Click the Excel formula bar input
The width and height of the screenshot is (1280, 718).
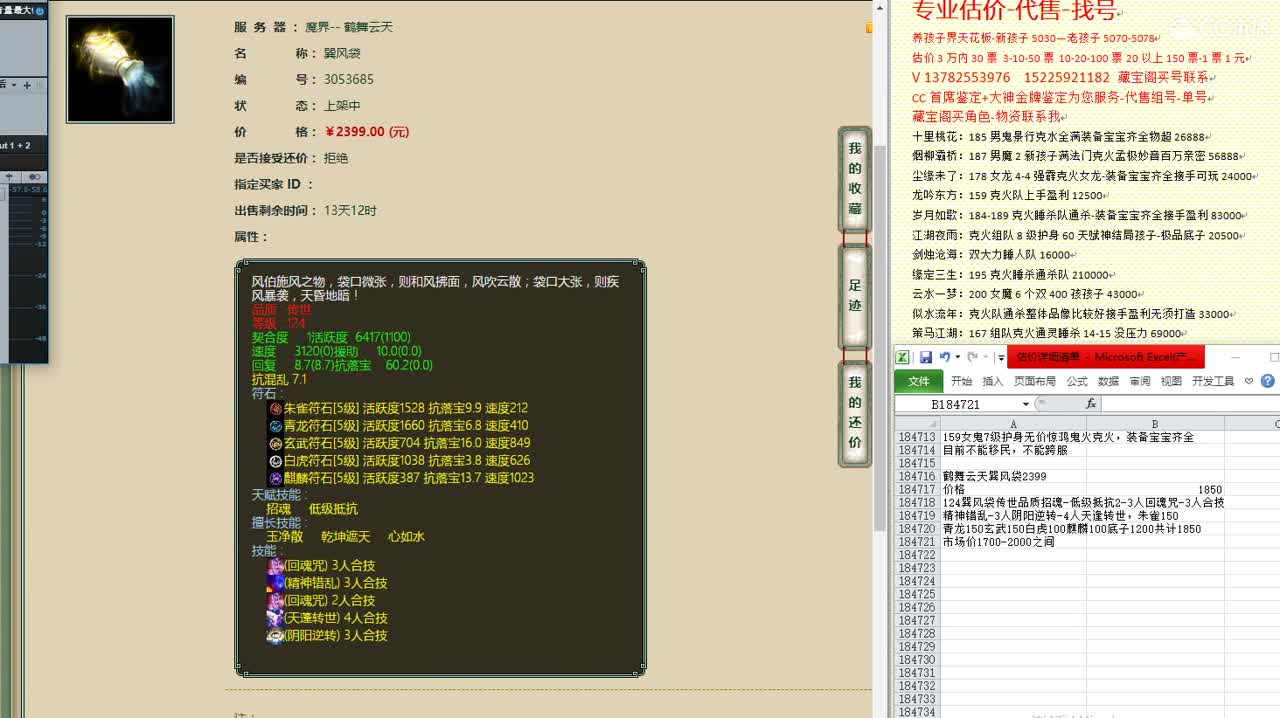(x=1189, y=404)
